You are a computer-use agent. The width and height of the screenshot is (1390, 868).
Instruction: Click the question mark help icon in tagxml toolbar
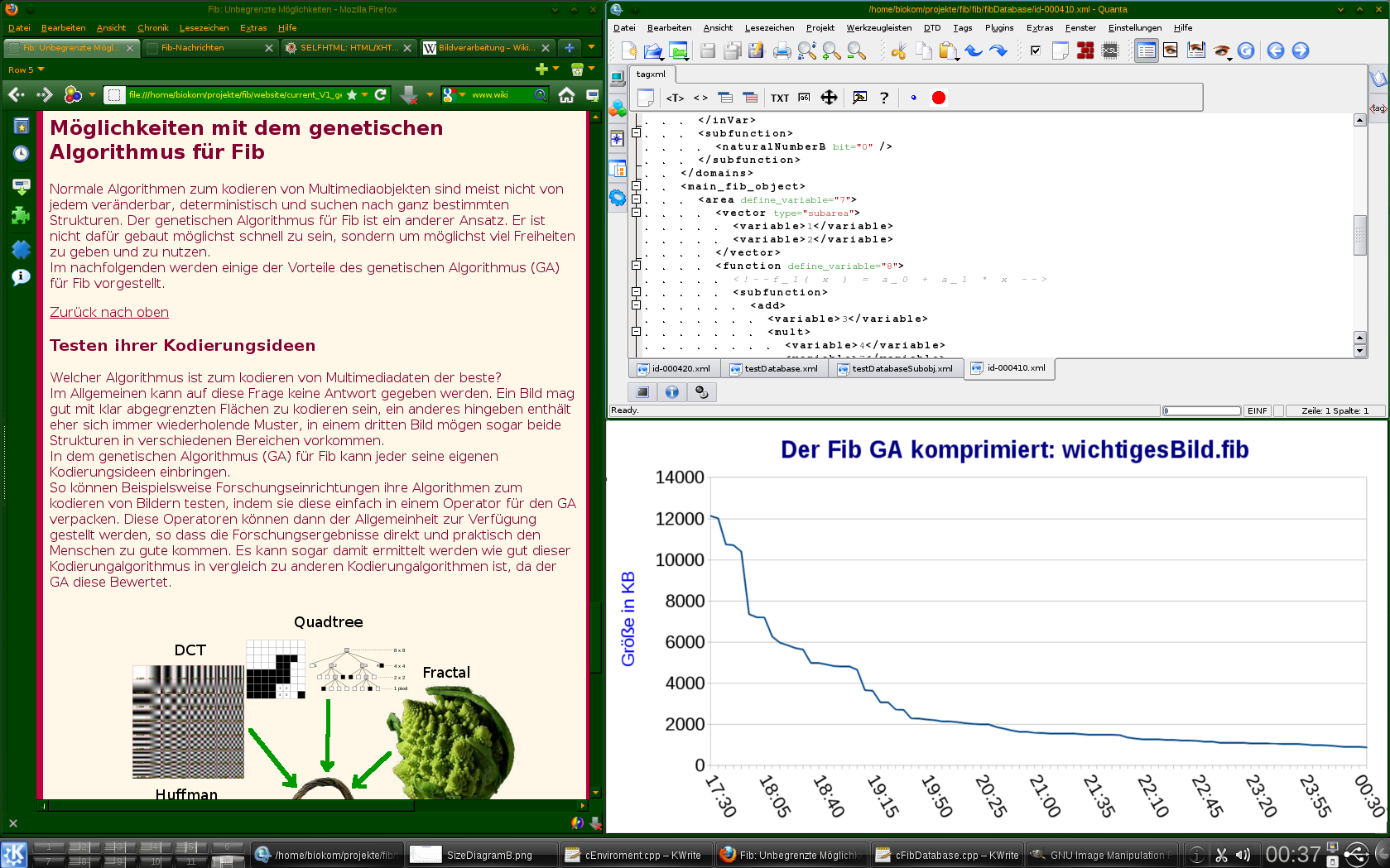click(x=884, y=98)
